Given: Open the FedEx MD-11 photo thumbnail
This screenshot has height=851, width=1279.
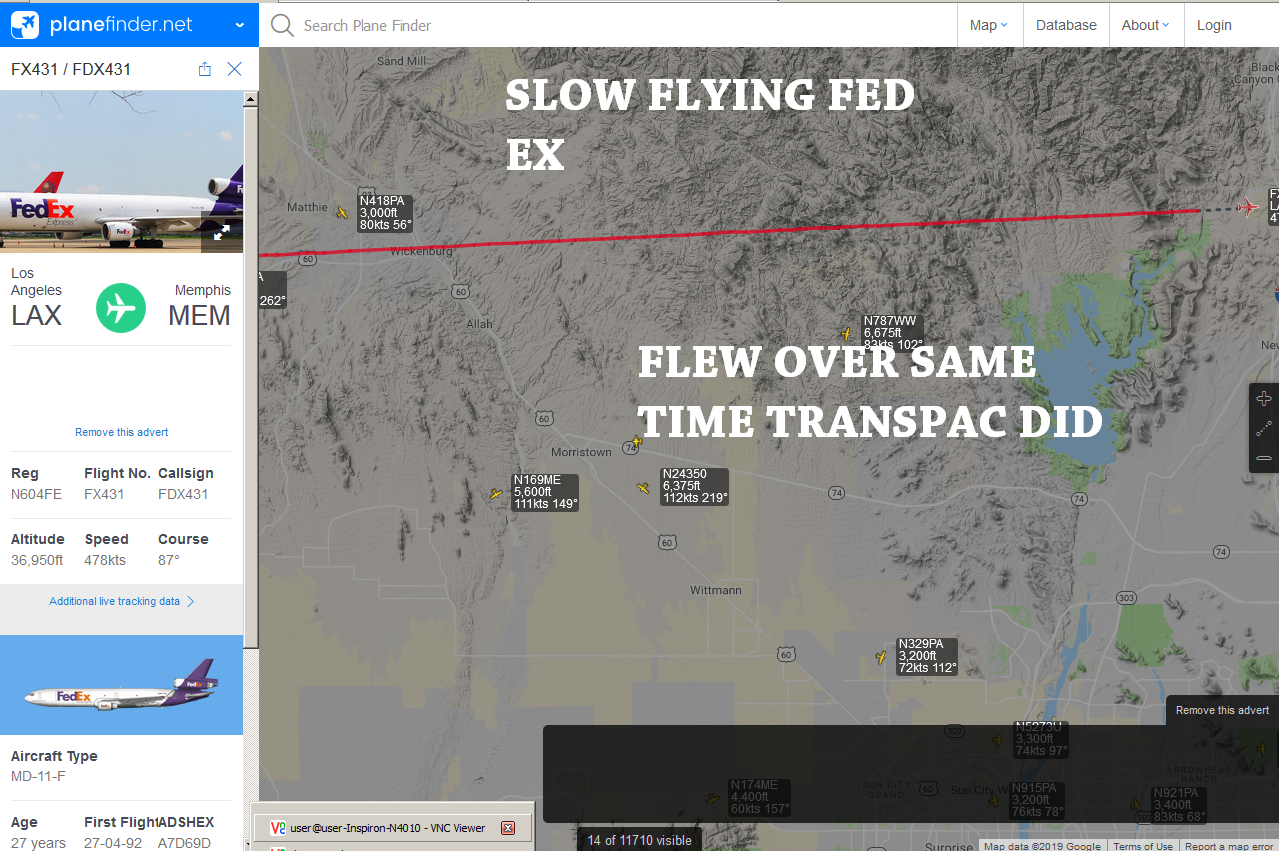Looking at the screenshot, I should click(x=121, y=171).
